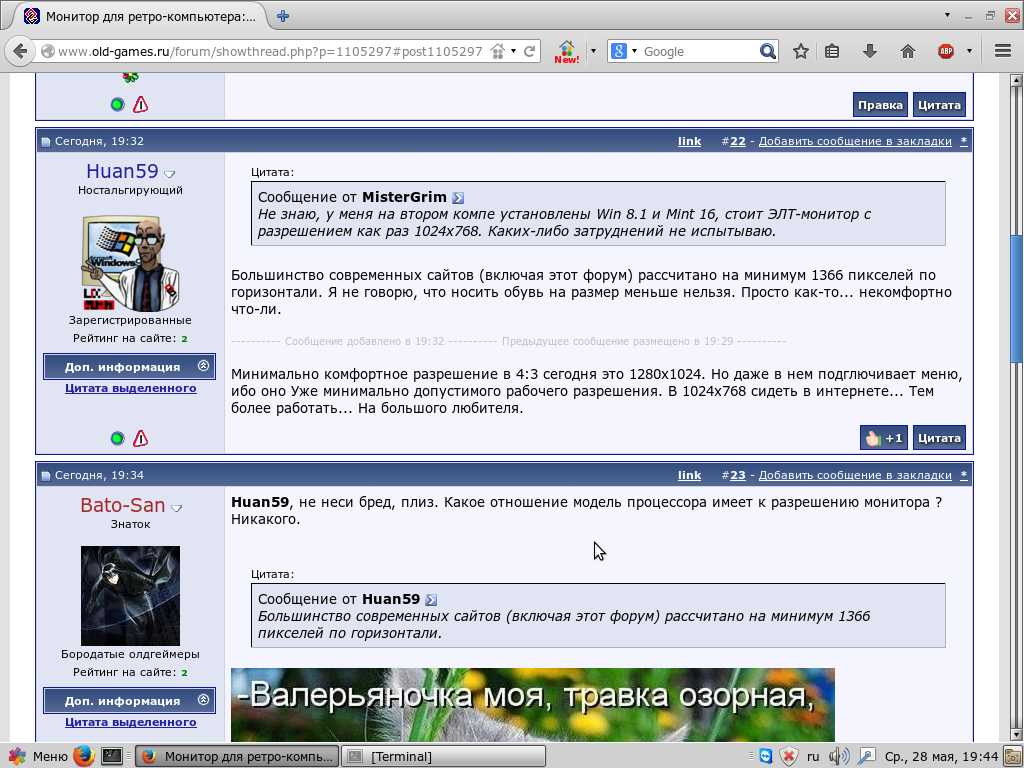Click the post #22 status icon by 'Сегодня, 19:32'

pos(46,142)
